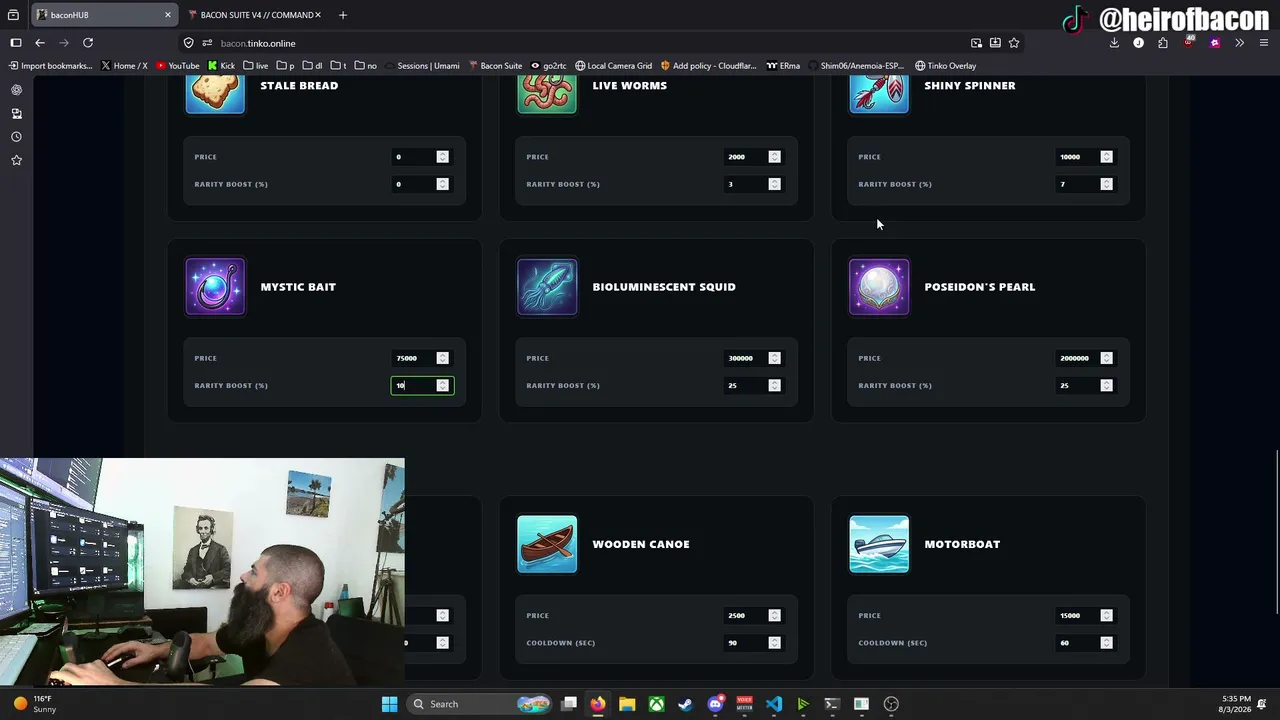Image resolution: width=1280 pixels, height=720 pixels.
Task: Open the Xbox app from the taskbar
Action: coord(656,704)
